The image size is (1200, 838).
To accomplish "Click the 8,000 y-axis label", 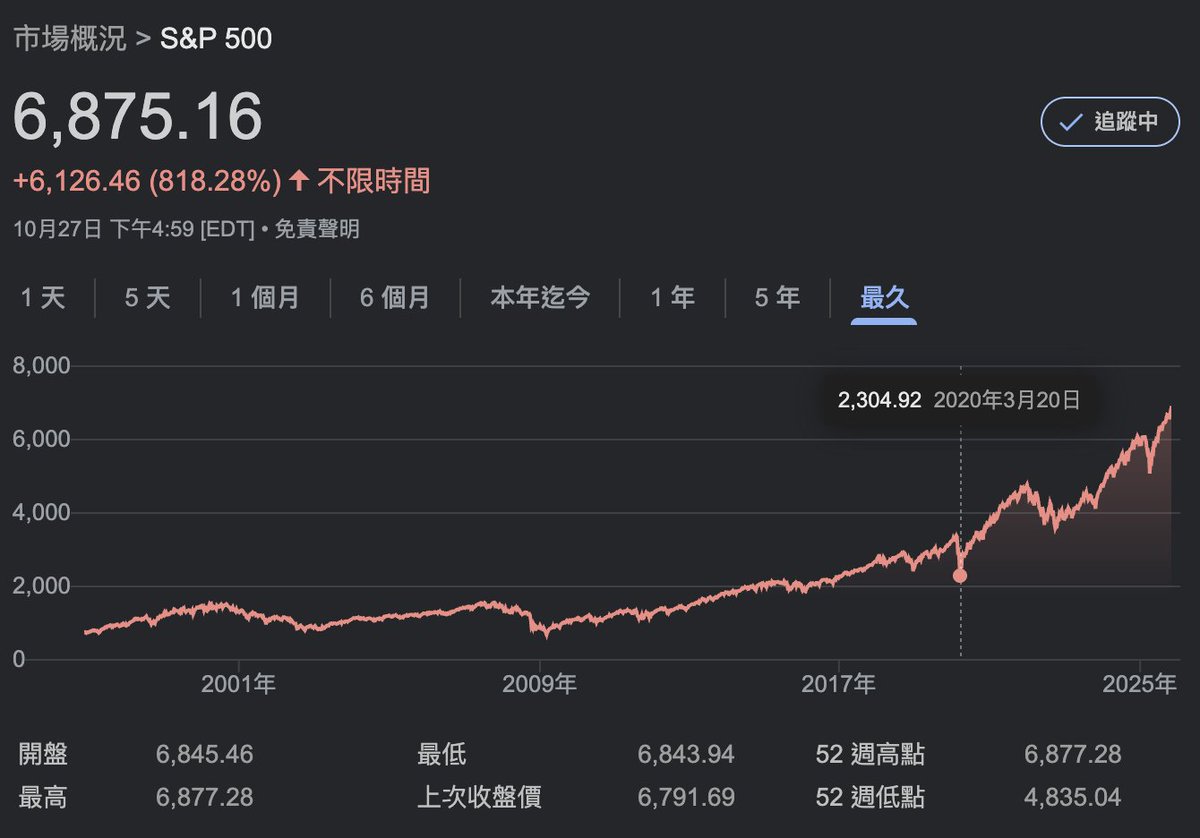I will point(41,366).
